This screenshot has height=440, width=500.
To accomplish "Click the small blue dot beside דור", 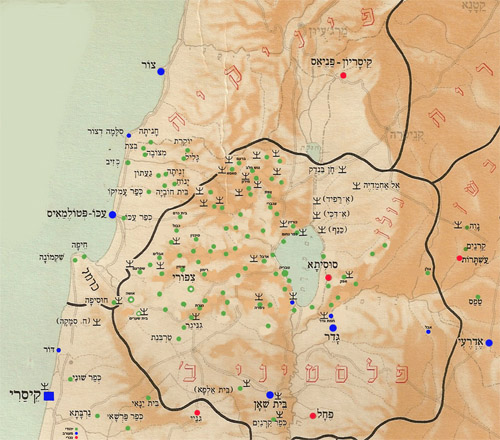I will pyautogui.click(x=59, y=350).
